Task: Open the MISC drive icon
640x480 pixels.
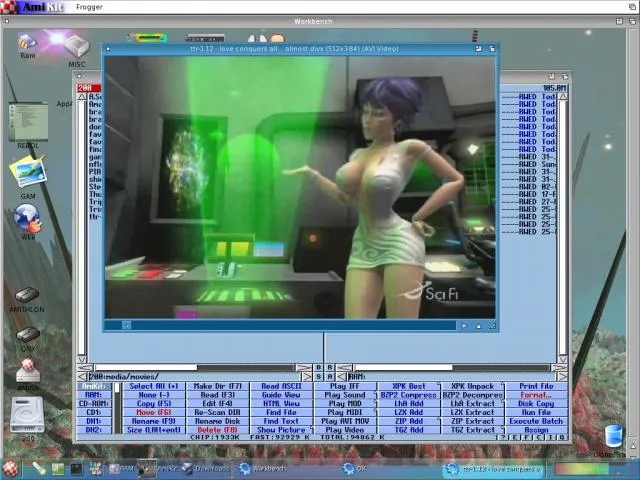Action: pos(77,46)
